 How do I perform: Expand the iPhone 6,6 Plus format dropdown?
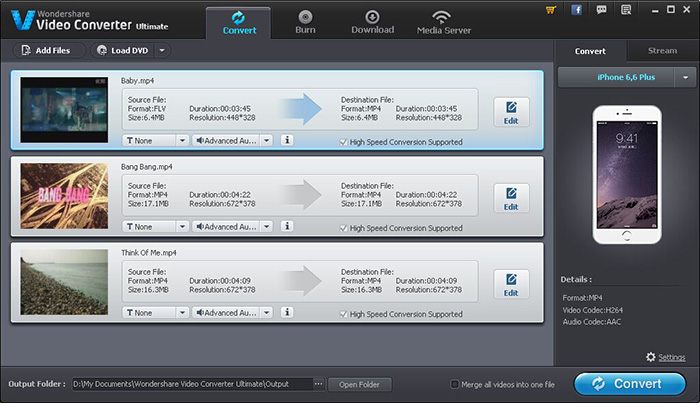coord(685,78)
